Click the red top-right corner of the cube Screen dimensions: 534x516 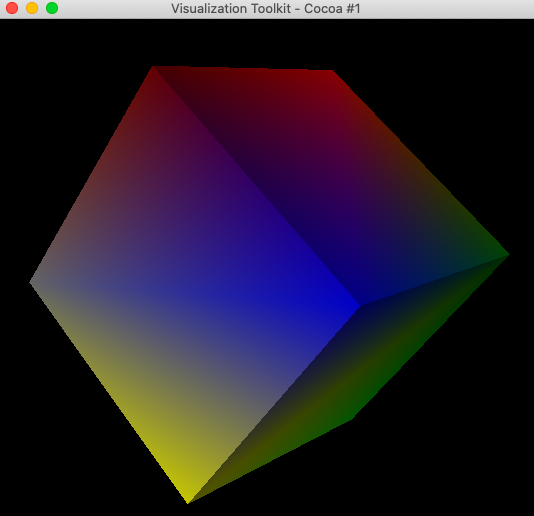[331, 72]
